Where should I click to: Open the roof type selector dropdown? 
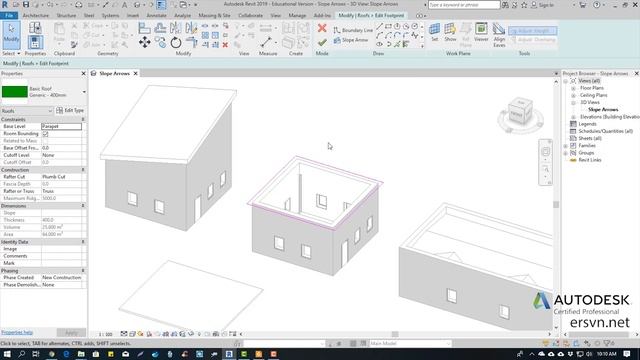click(x=84, y=92)
